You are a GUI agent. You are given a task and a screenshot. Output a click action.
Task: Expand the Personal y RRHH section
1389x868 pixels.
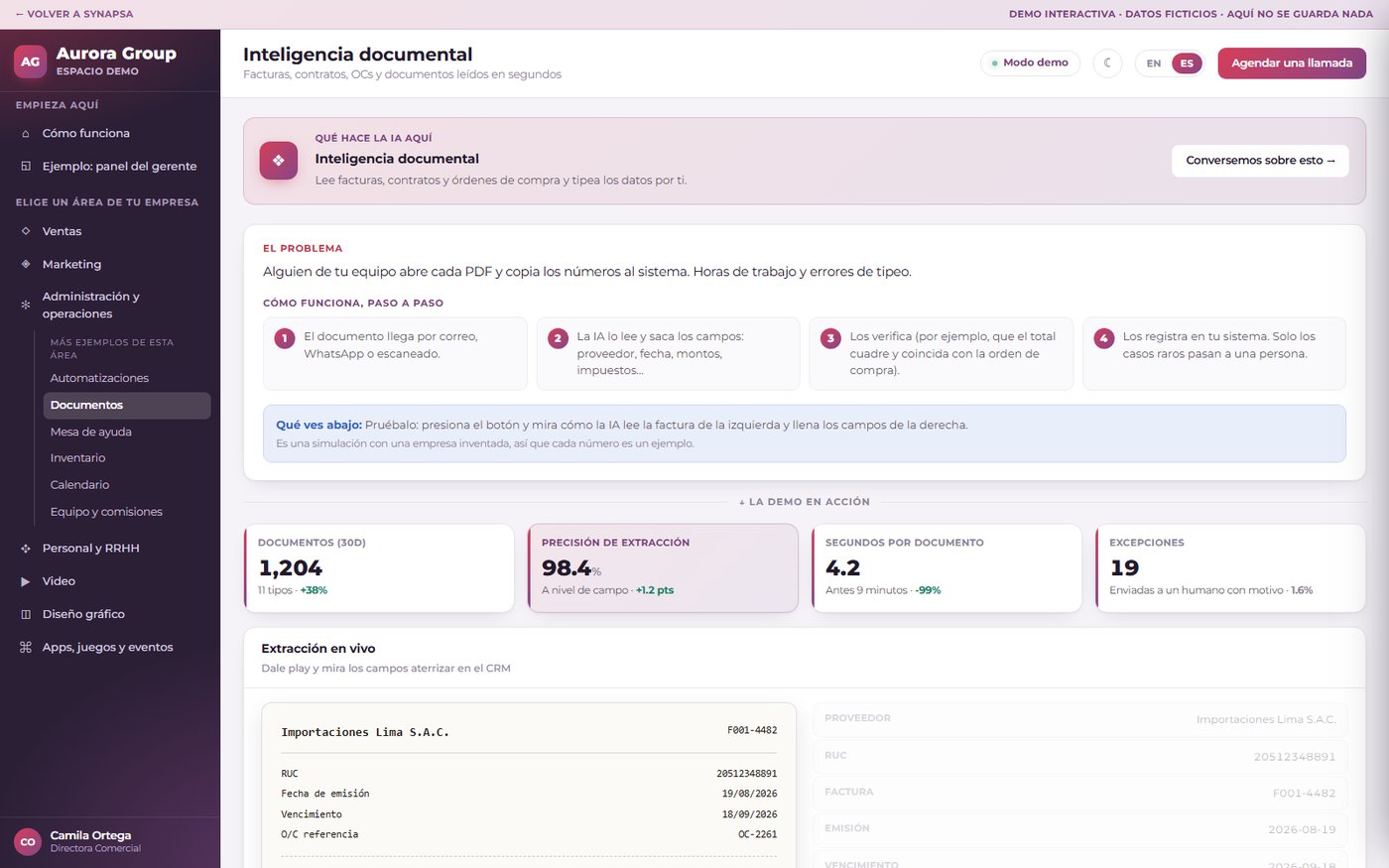coord(110,548)
